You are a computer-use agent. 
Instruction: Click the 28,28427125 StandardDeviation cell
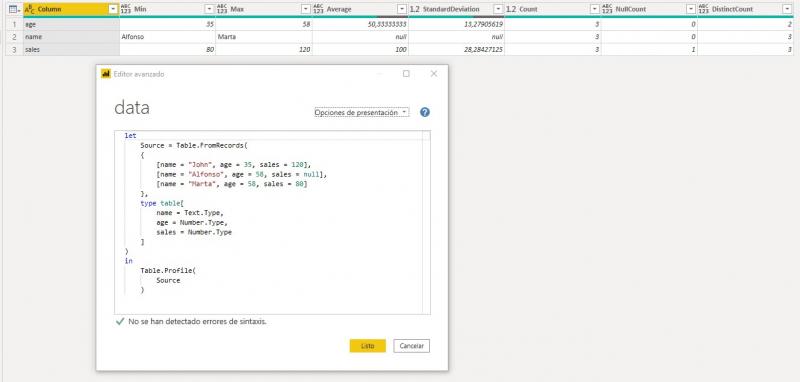[x=457, y=49]
